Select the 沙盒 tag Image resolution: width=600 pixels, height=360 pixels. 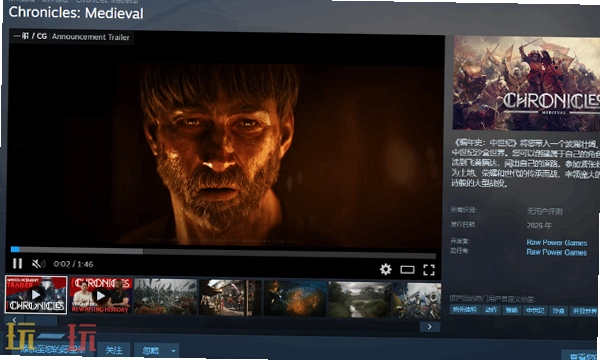click(x=558, y=311)
